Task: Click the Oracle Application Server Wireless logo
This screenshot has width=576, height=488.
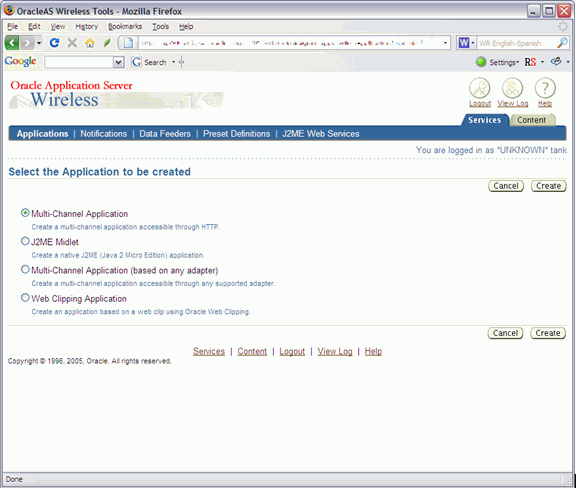Action: pos(116,95)
